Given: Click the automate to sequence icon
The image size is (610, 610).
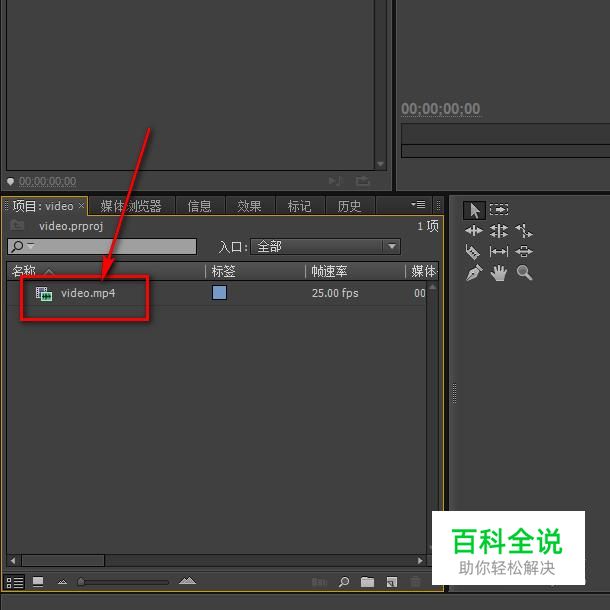Looking at the screenshot, I should [x=319, y=582].
